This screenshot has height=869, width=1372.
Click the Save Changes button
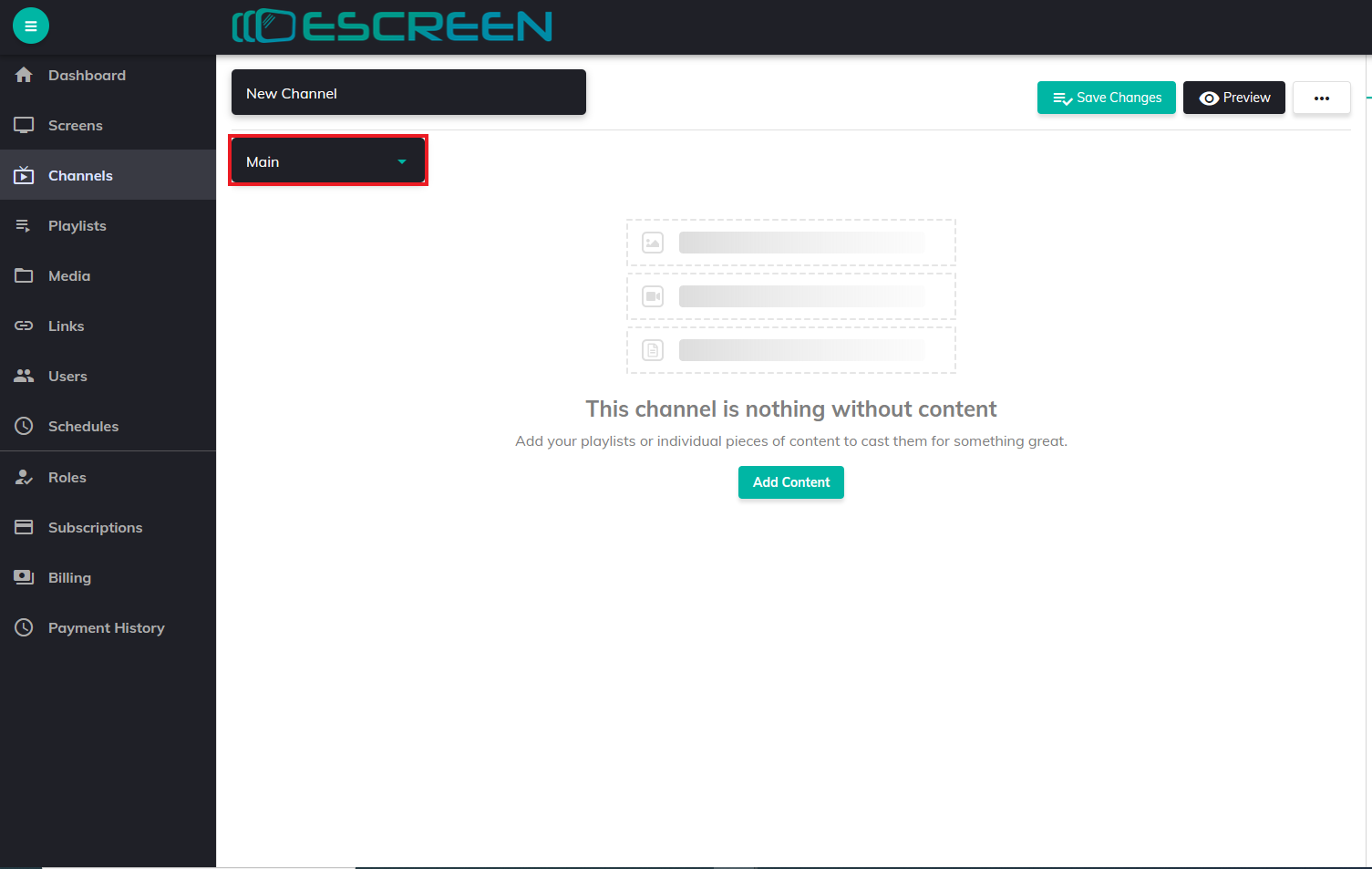tap(1106, 98)
